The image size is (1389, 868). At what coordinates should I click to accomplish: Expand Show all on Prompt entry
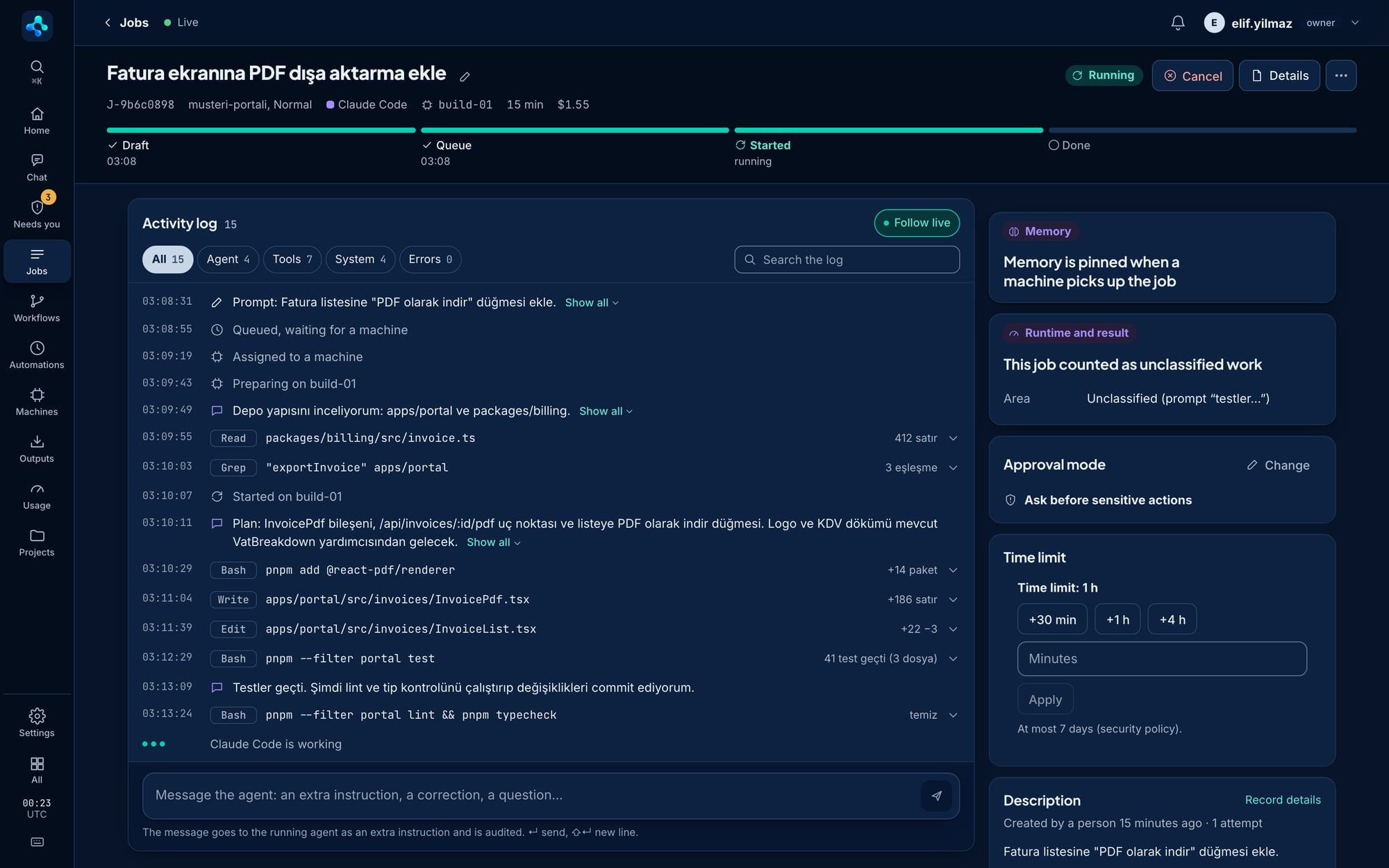tap(592, 303)
